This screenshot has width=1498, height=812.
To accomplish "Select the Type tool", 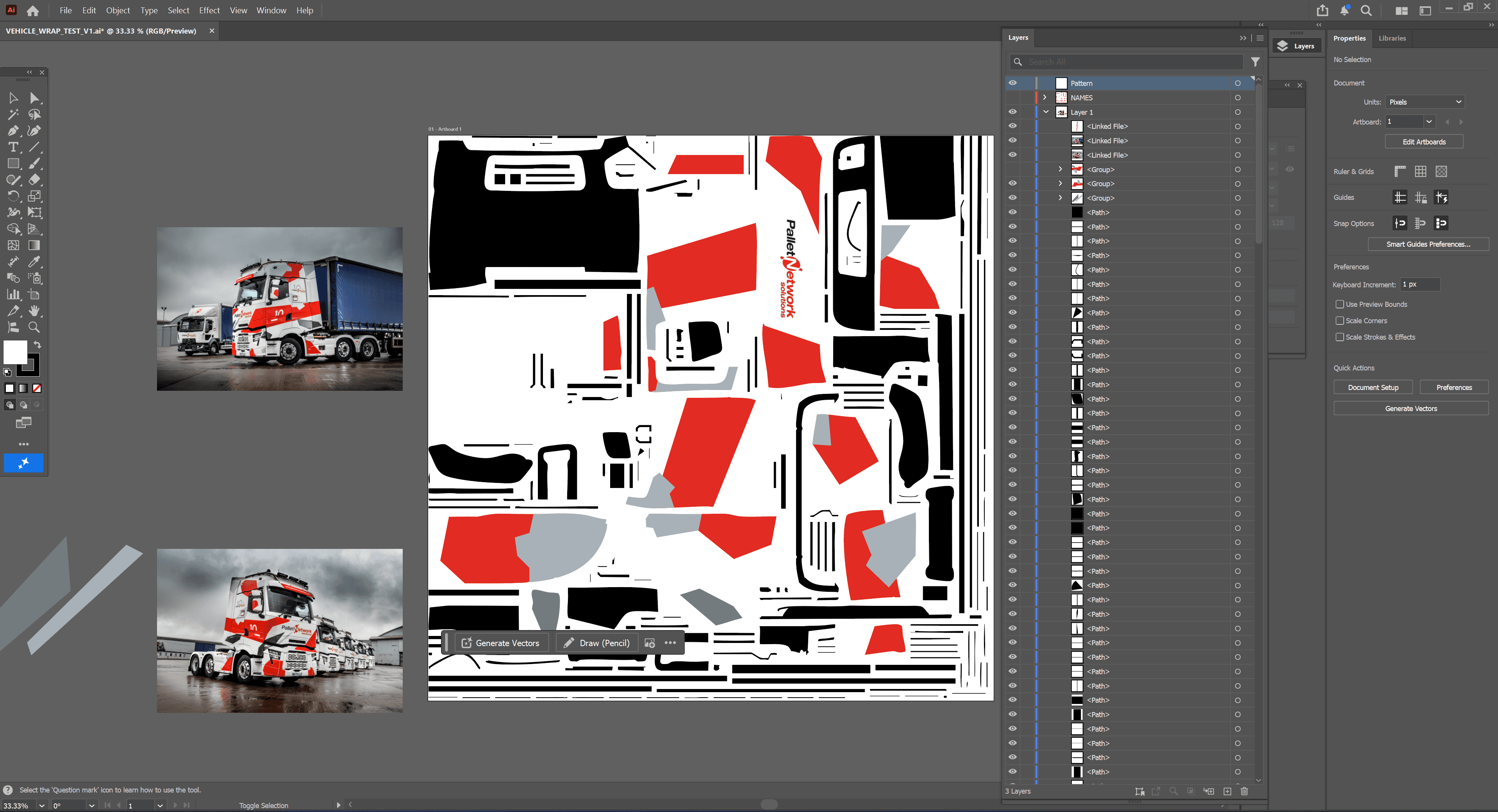I will coord(13,147).
